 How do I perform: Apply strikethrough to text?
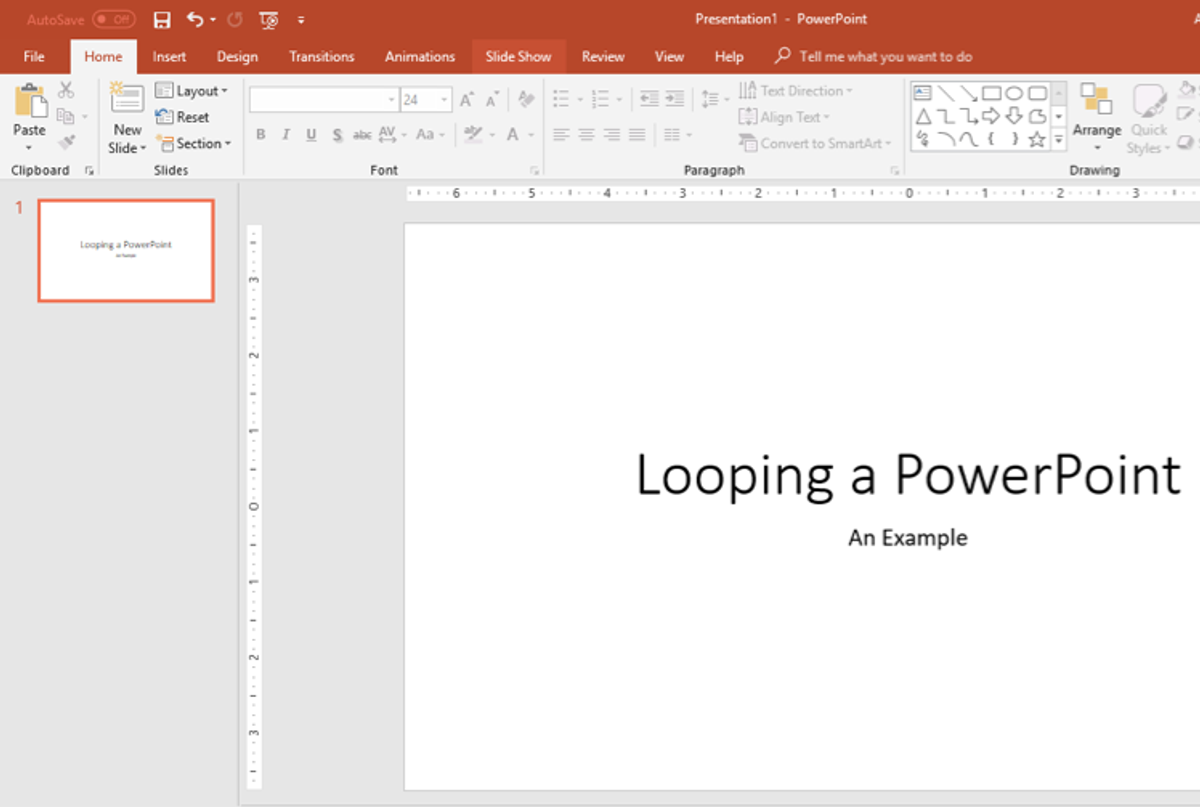pyautogui.click(x=362, y=134)
